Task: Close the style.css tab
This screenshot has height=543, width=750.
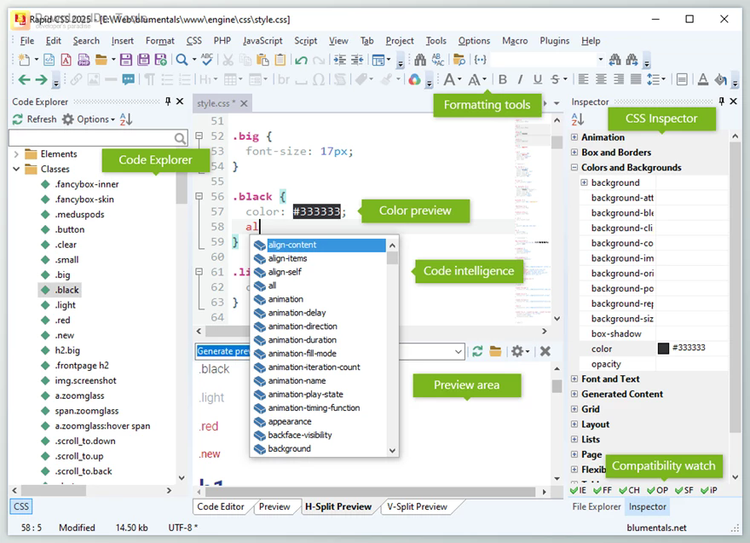Action: pyautogui.click(x=244, y=103)
